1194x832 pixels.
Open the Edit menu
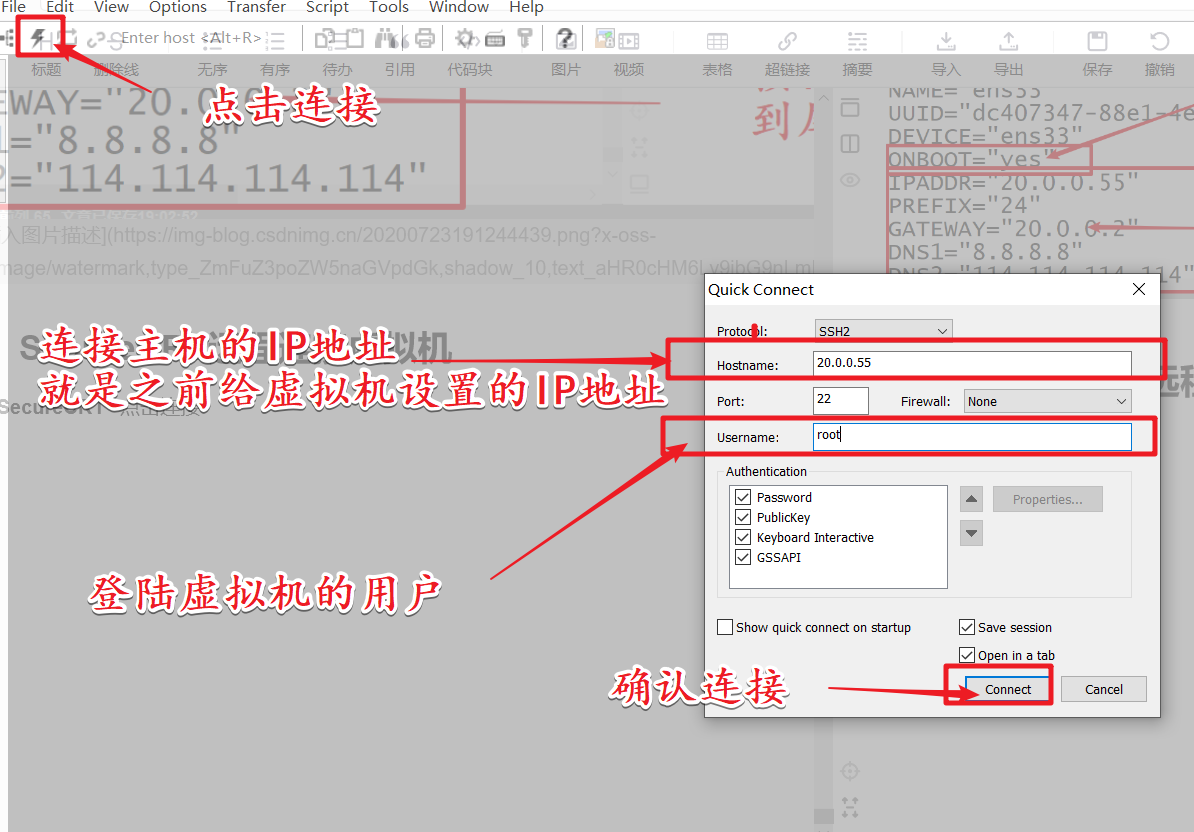(60, 8)
